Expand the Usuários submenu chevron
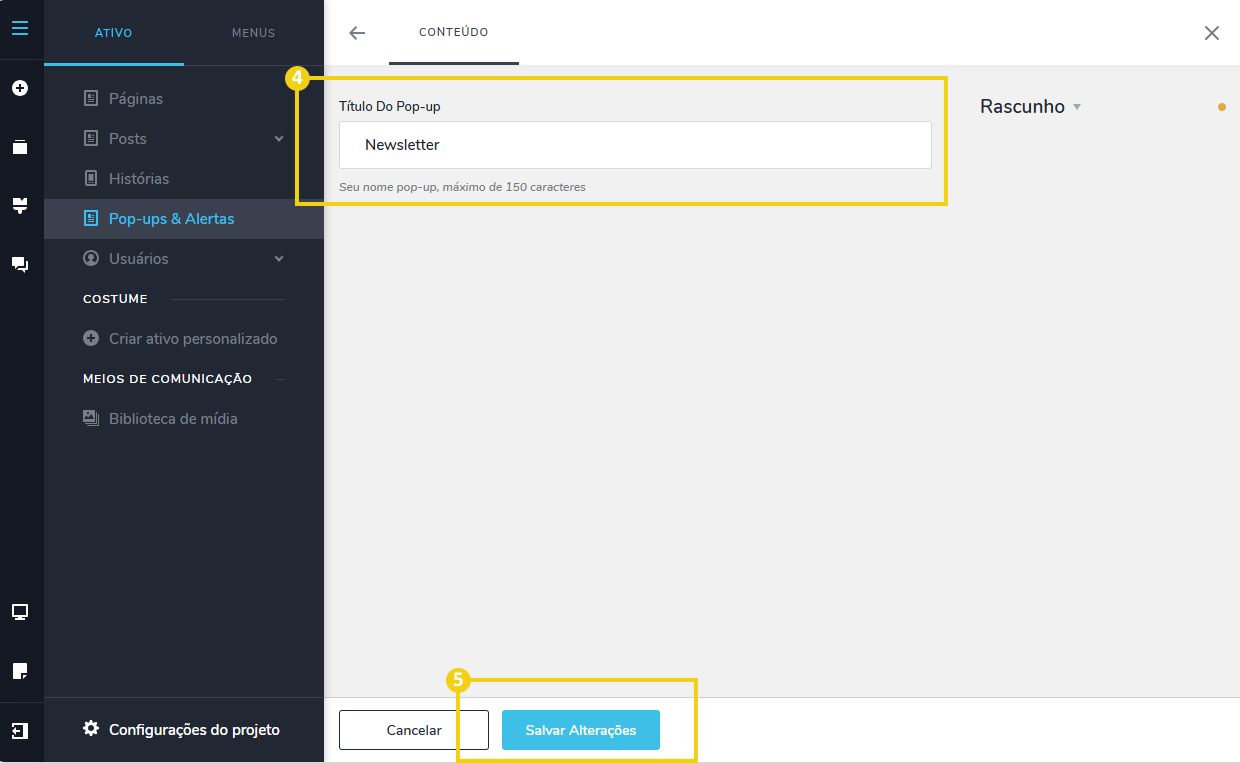Viewport: 1240px width, 763px height. point(279,259)
